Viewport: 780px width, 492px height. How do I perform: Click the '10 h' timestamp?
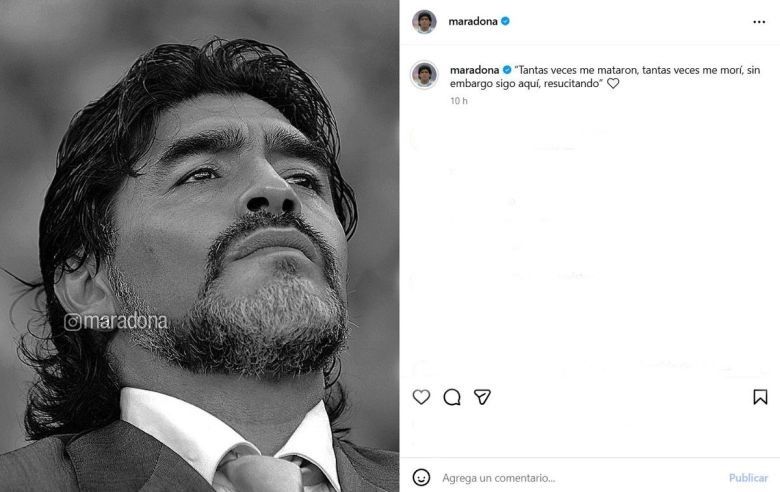pos(459,101)
